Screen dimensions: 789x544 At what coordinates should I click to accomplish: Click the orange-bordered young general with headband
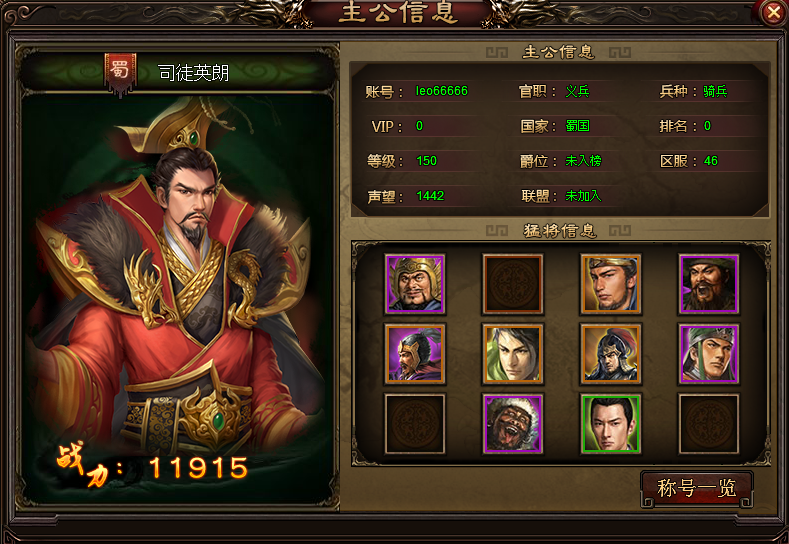click(610, 284)
